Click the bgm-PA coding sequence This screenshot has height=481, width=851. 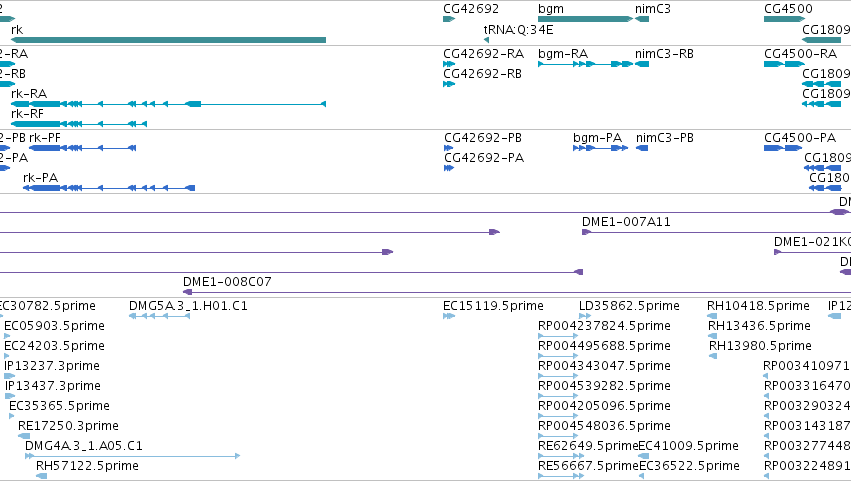coord(601,148)
